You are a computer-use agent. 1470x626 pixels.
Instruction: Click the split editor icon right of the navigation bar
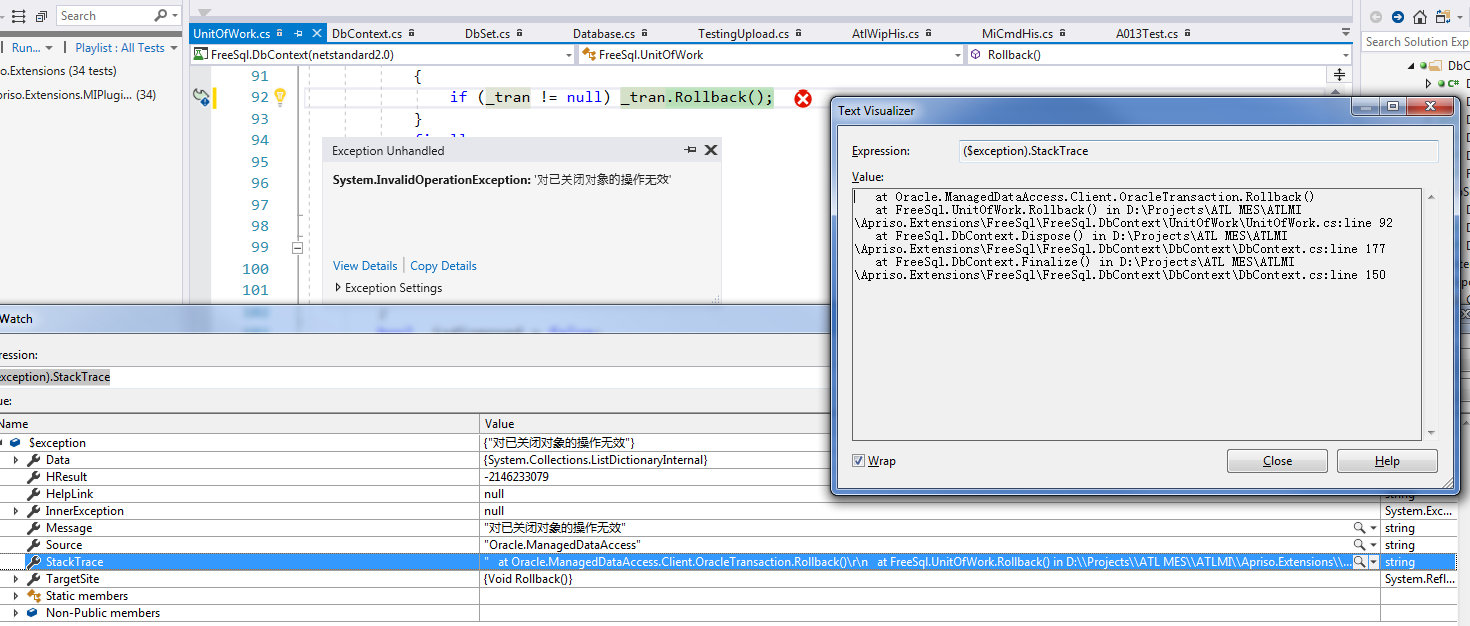tap(1339, 74)
